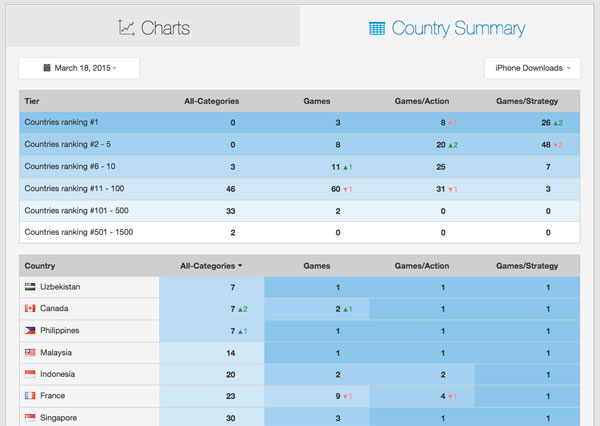The width and height of the screenshot is (600, 426).
Task: Select the France country name
Action: (52, 396)
